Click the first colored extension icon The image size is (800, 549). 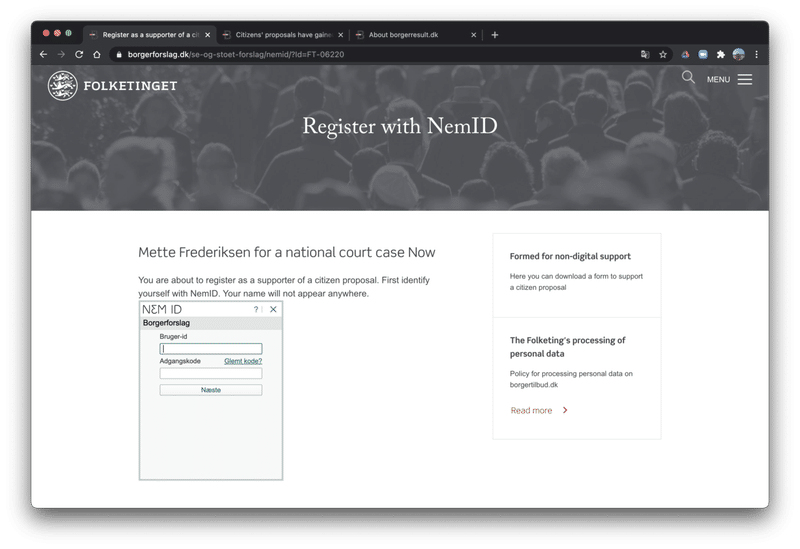685,55
